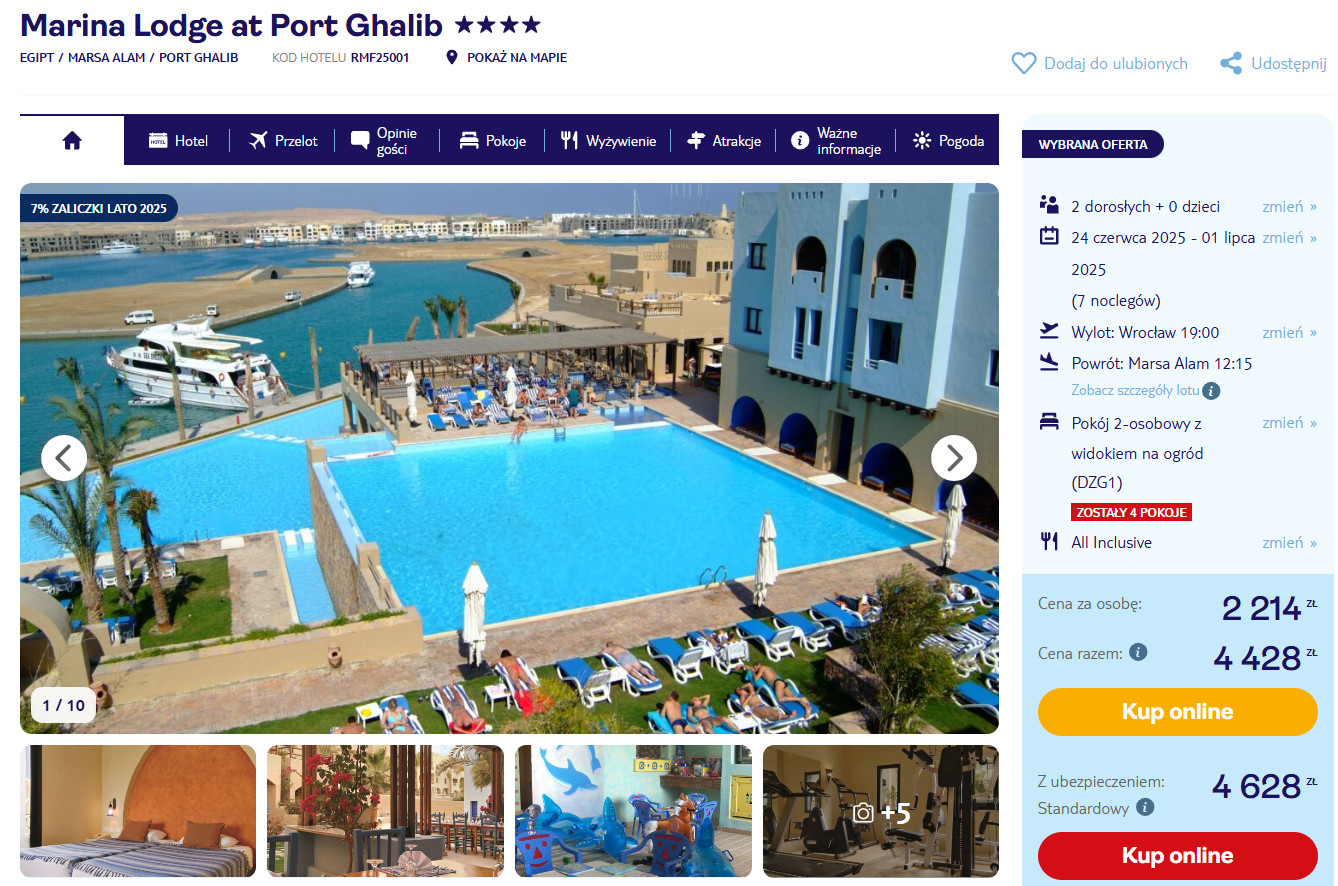
Task: Show the next photo with the right arrow
Action: click(x=954, y=458)
